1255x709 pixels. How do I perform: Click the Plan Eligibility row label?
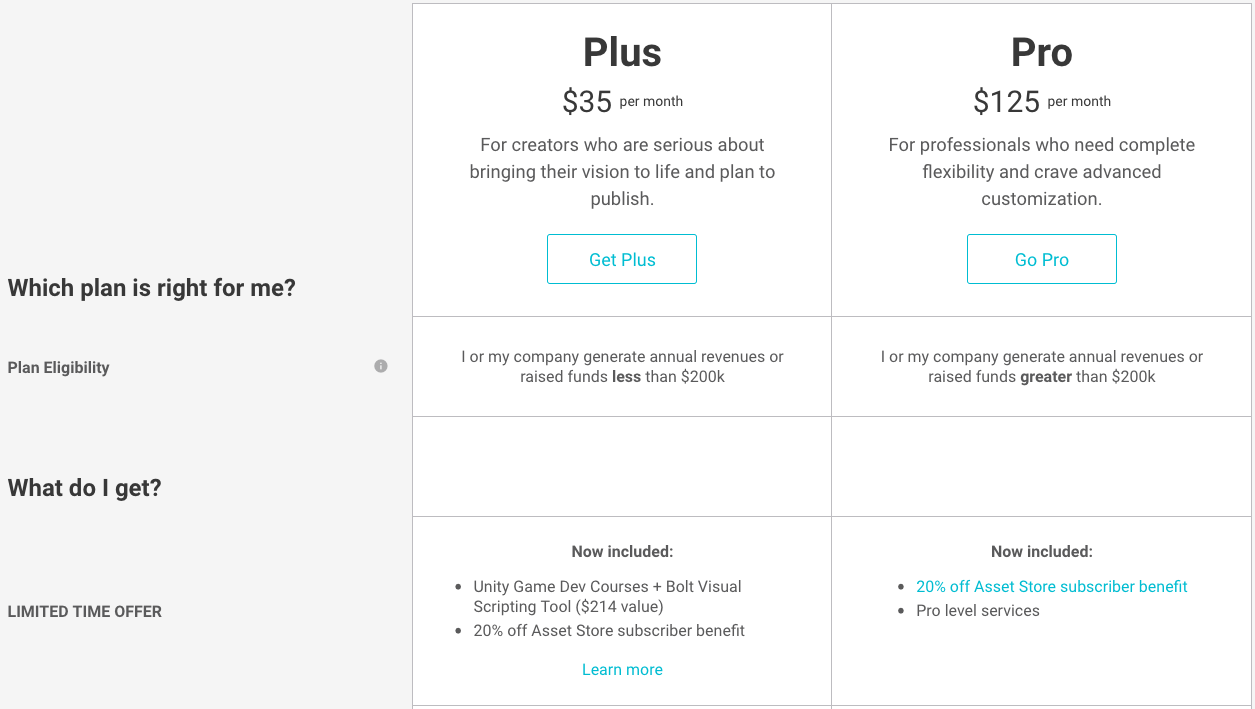(59, 368)
